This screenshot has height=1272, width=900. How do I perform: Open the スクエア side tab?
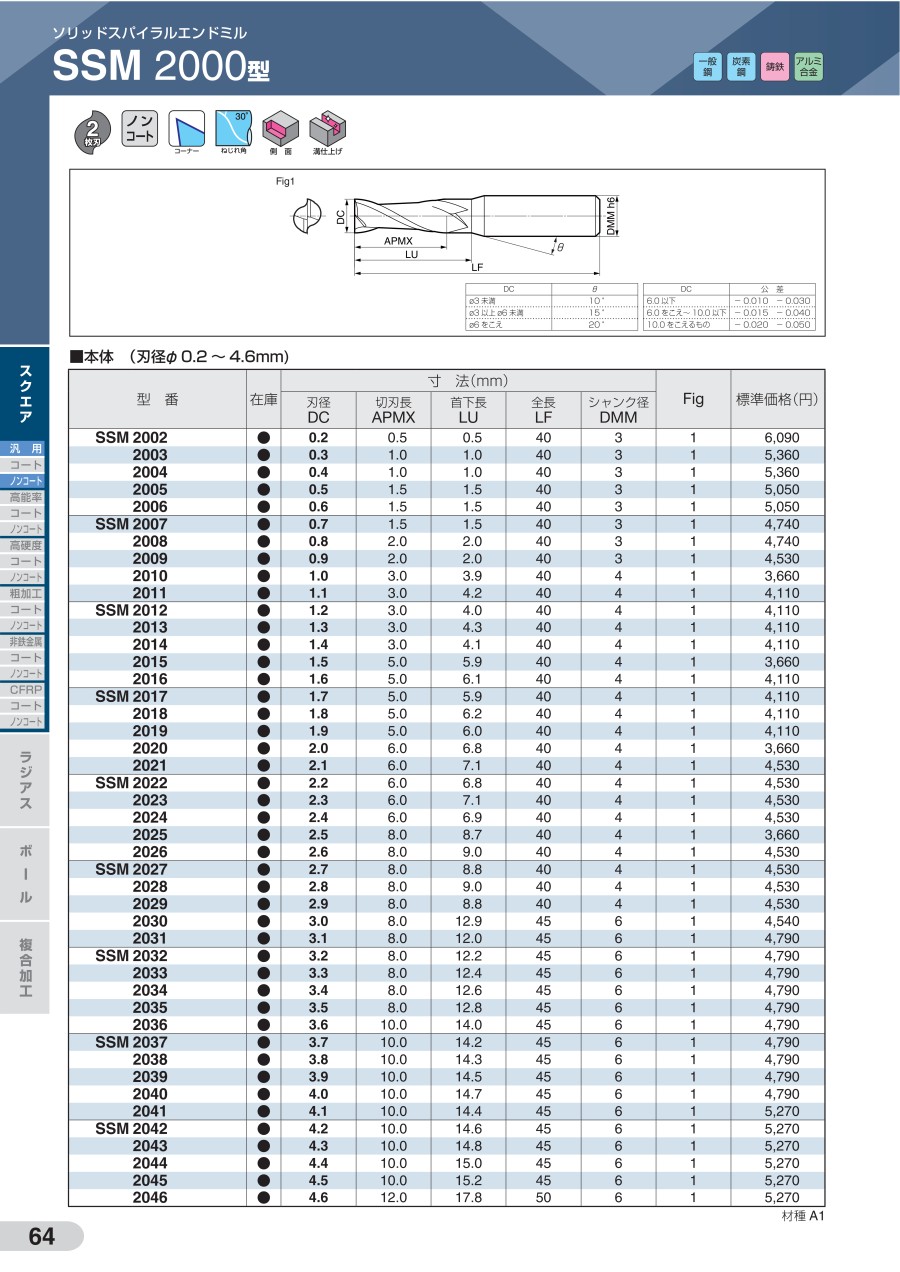tap(24, 393)
